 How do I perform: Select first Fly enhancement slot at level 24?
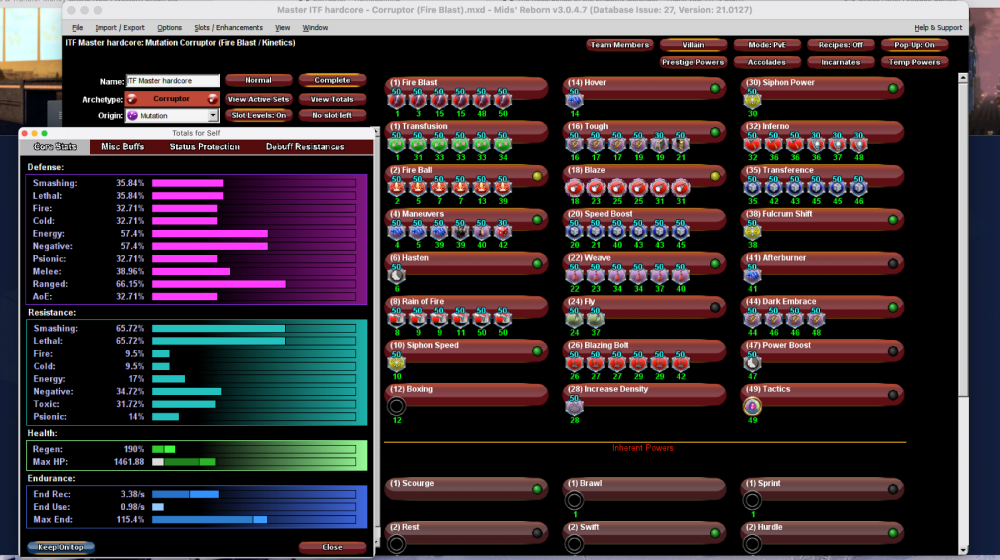coord(575,318)
